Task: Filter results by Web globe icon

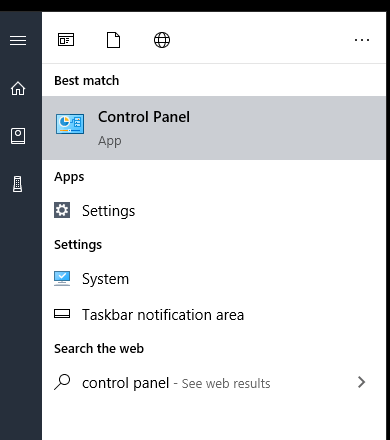Action: pos(162,40)
